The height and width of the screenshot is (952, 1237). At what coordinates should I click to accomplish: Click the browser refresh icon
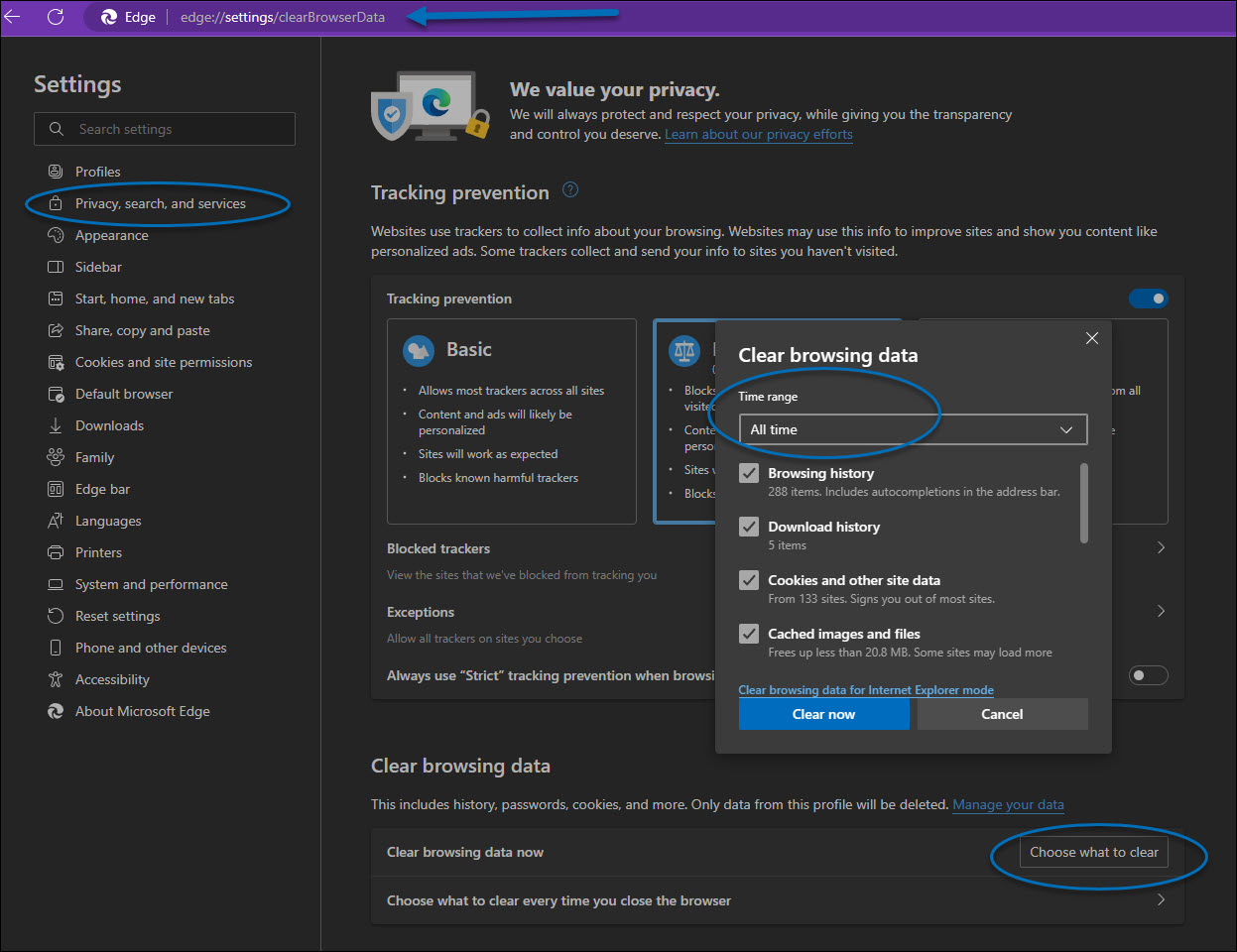[56, 17]
